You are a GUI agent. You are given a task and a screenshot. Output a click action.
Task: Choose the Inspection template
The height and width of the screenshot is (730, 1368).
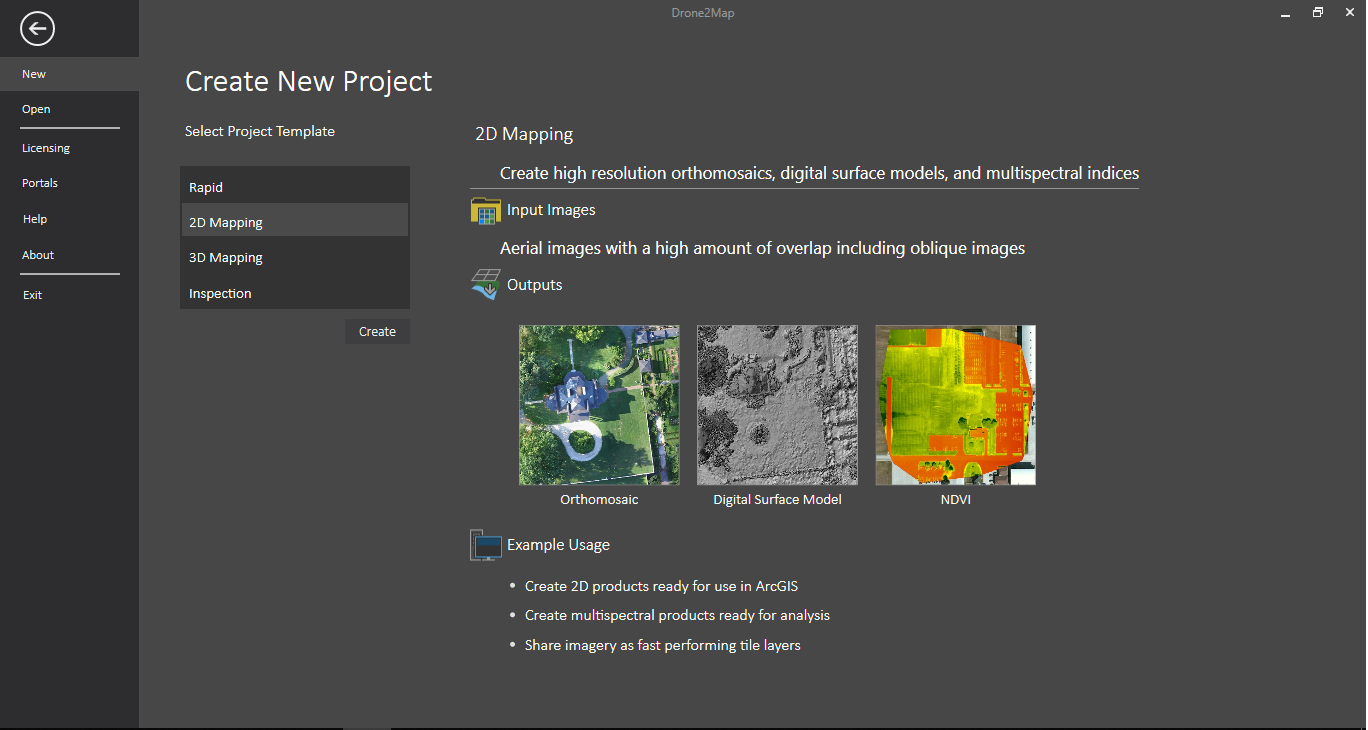pos(295,293)
